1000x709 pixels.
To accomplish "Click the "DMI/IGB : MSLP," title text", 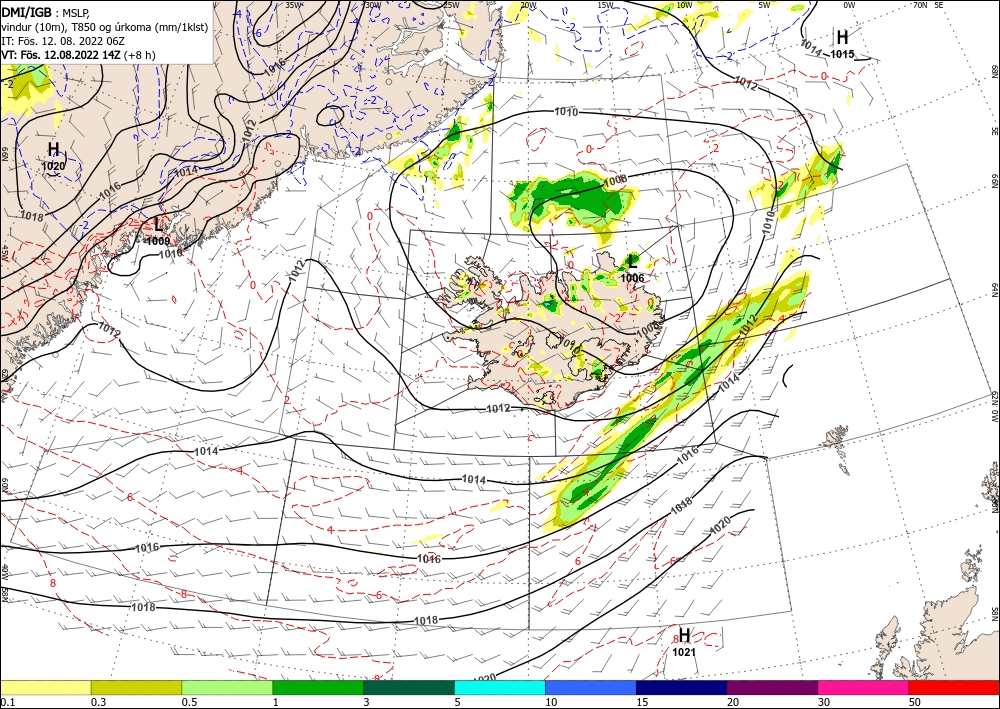I will (x=46, y=11).
